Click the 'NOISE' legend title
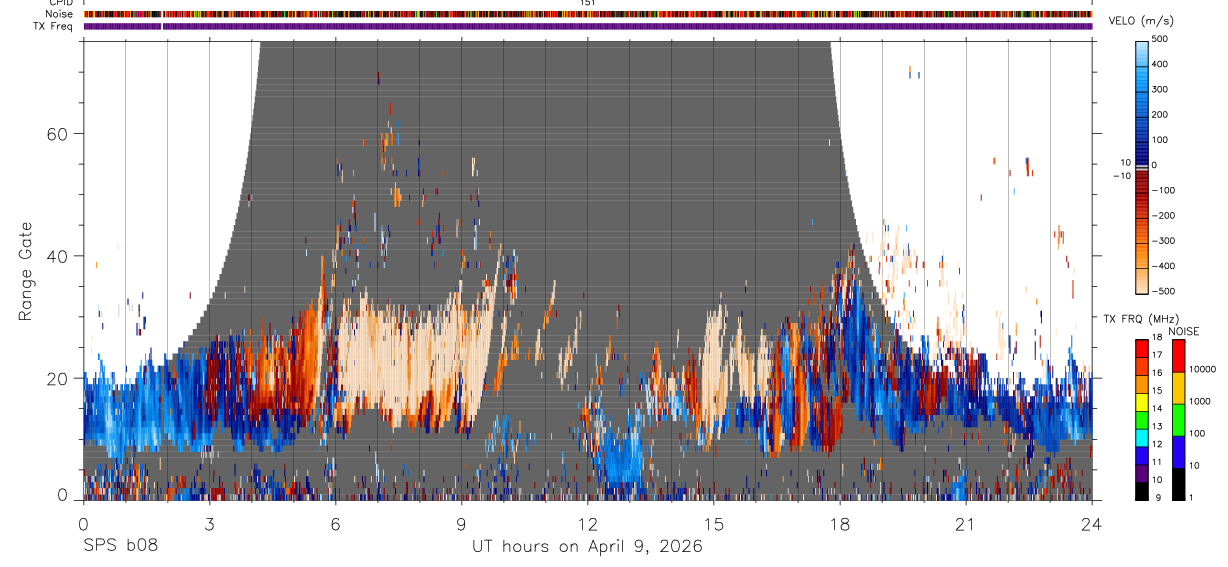 coord(1183,331)
